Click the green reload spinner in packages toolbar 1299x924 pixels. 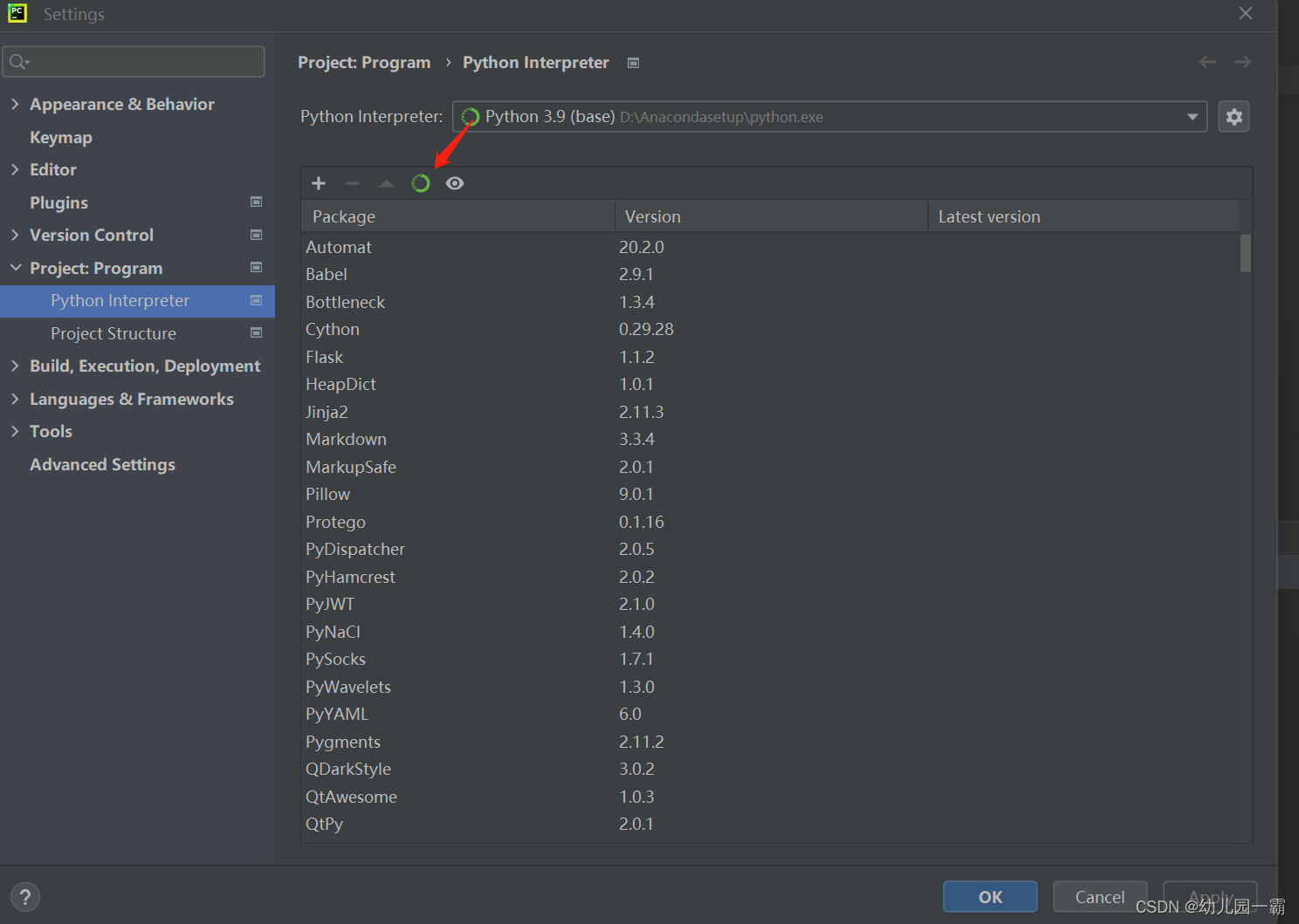pos(421,183)
